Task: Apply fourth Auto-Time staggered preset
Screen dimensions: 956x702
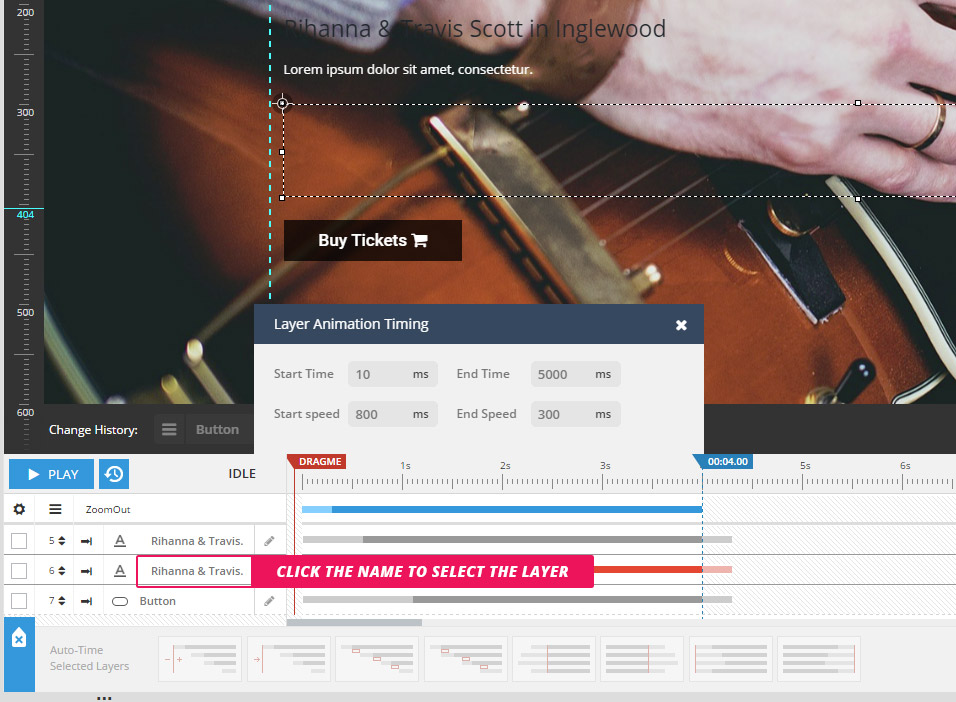Action: coord(466,659)
